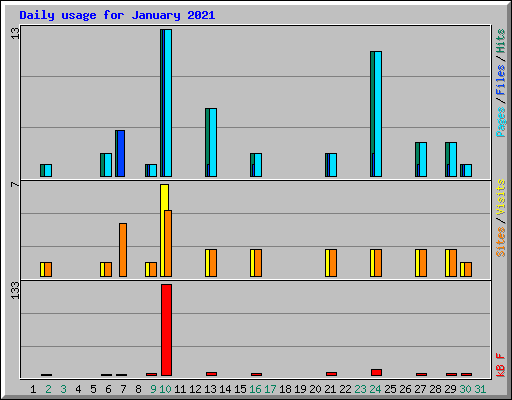The height and width of the screenshot is (400, 512).
Task: Click day label '25' on x-axis
Action: pos(390,389)
